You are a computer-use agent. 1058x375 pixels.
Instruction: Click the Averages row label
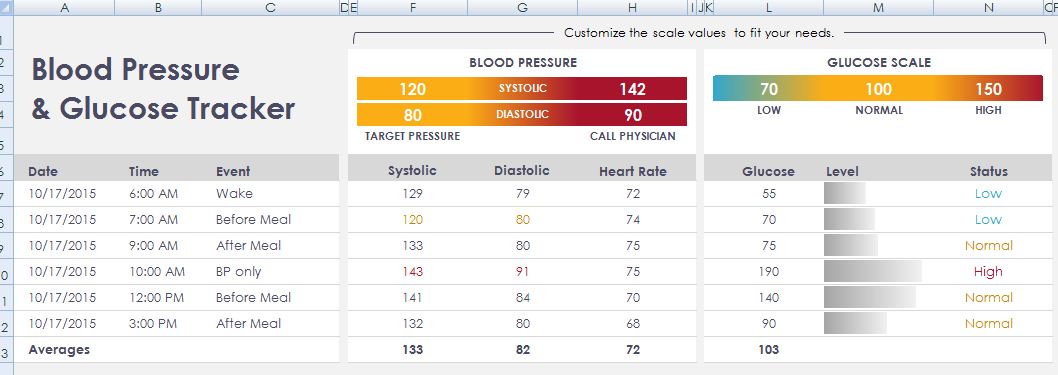[59, 349]
